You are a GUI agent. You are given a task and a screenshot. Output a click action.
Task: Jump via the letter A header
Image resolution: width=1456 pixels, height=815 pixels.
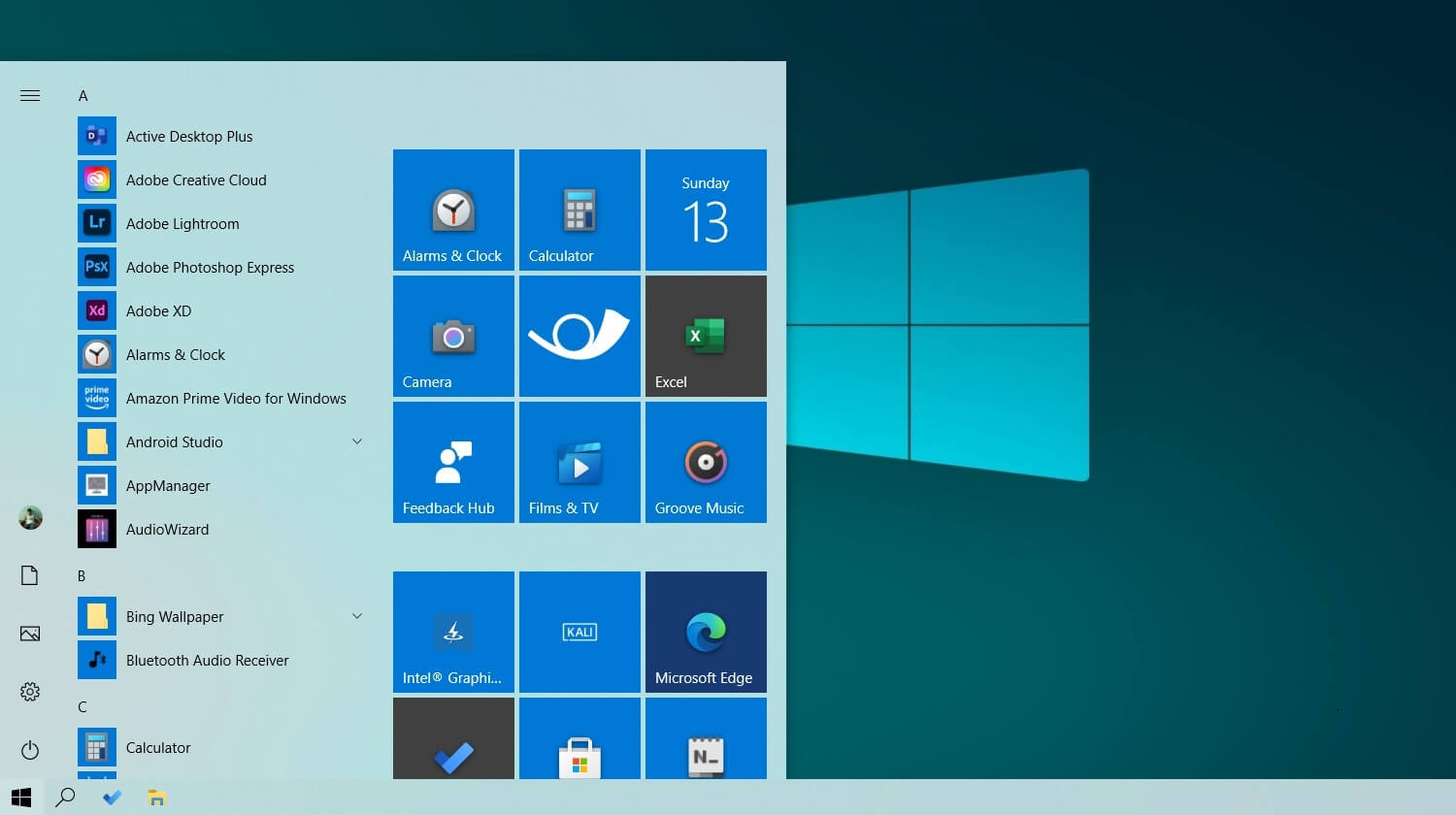83,96
